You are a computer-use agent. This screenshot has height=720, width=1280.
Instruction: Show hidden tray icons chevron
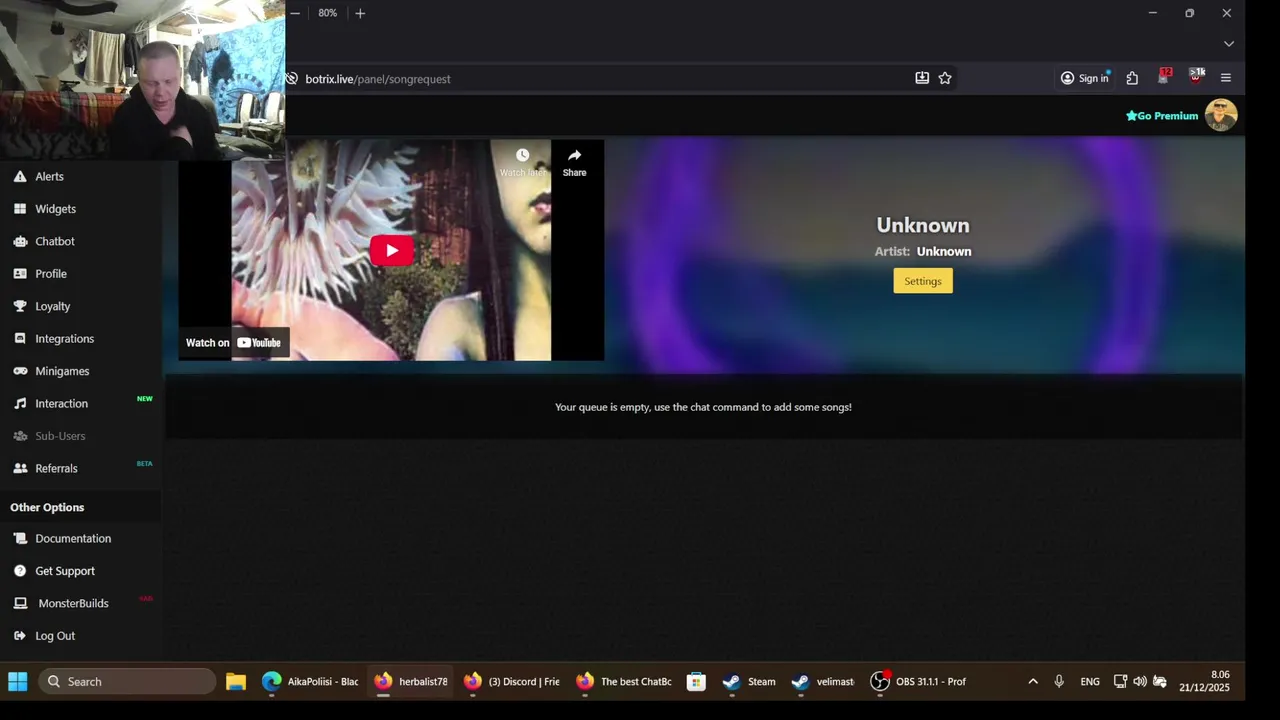(1033, 681)
